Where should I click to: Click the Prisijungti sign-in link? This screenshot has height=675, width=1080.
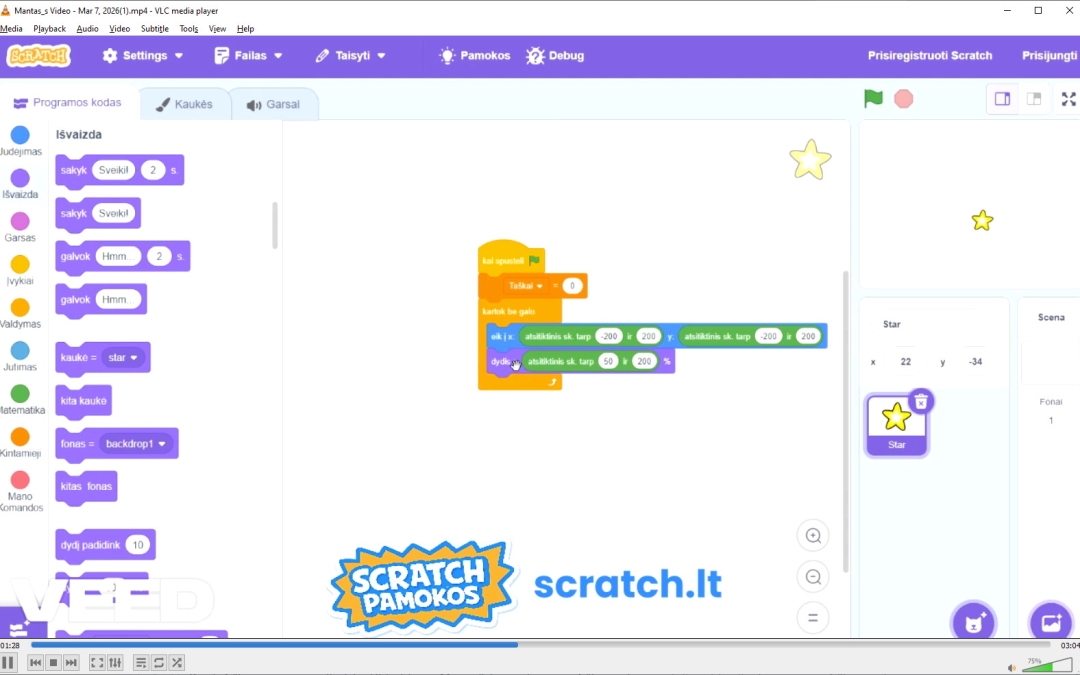pyautogui.click(x=1050, y=56)
